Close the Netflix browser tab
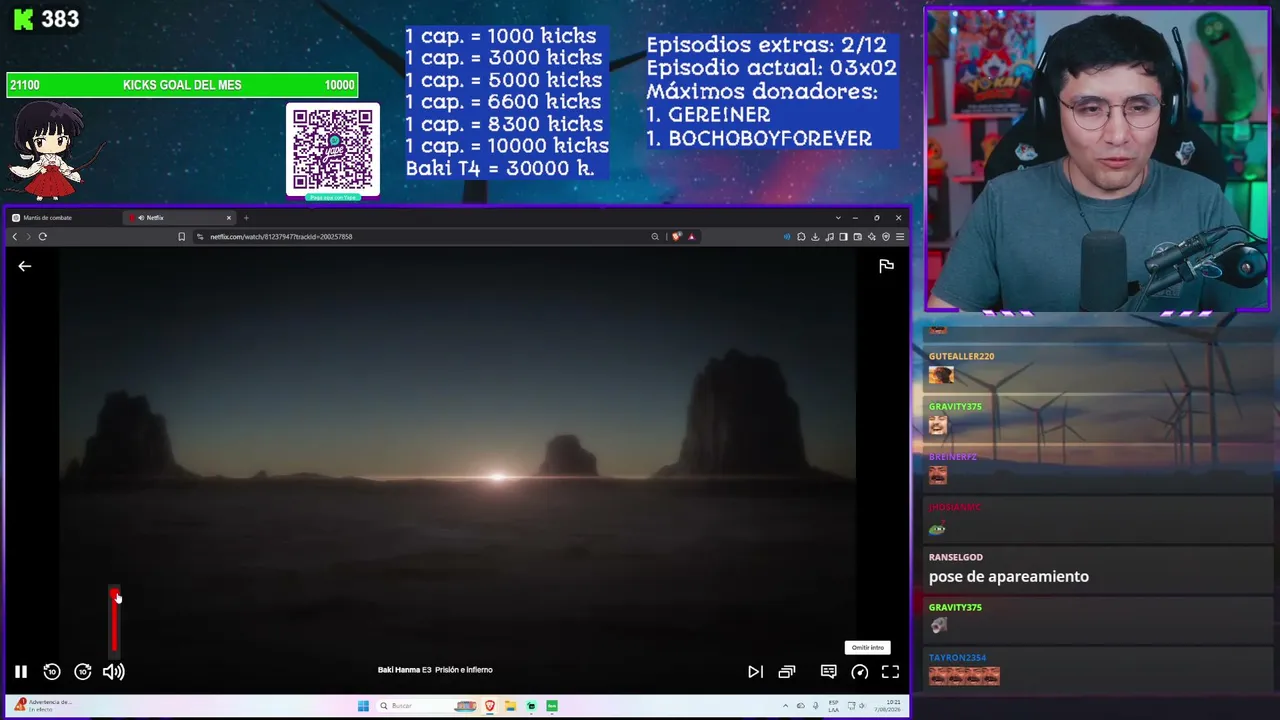Image resolution: width=1280 pixels, height=720 pixels. (229, 218)
